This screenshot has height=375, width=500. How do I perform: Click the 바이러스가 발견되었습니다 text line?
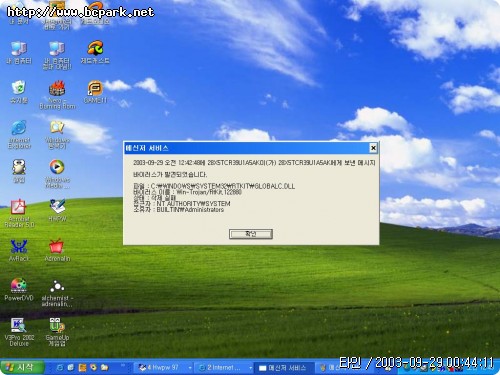tap(170, 174)
